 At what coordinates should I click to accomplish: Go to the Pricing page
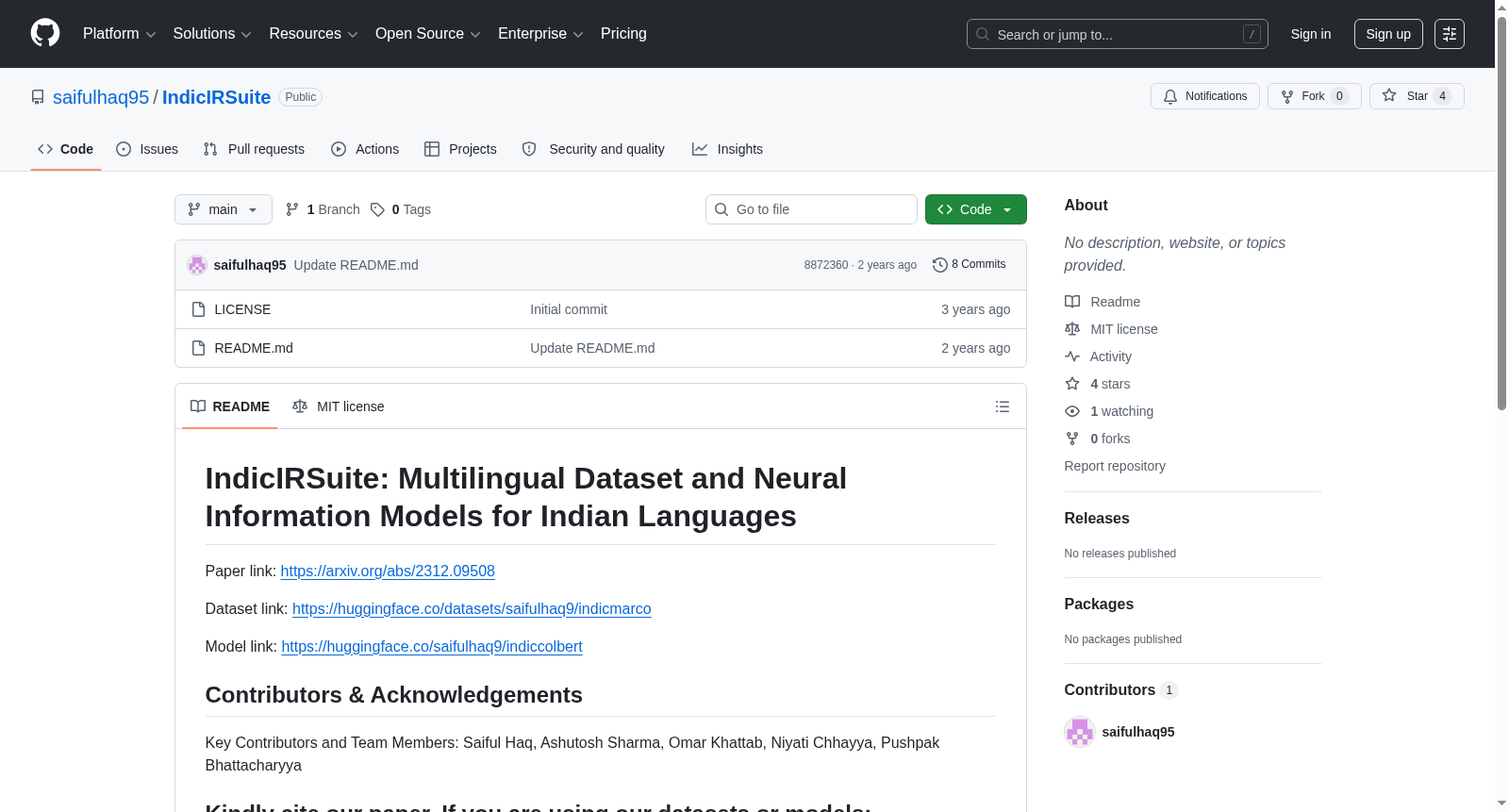click(x=623, y=34)
